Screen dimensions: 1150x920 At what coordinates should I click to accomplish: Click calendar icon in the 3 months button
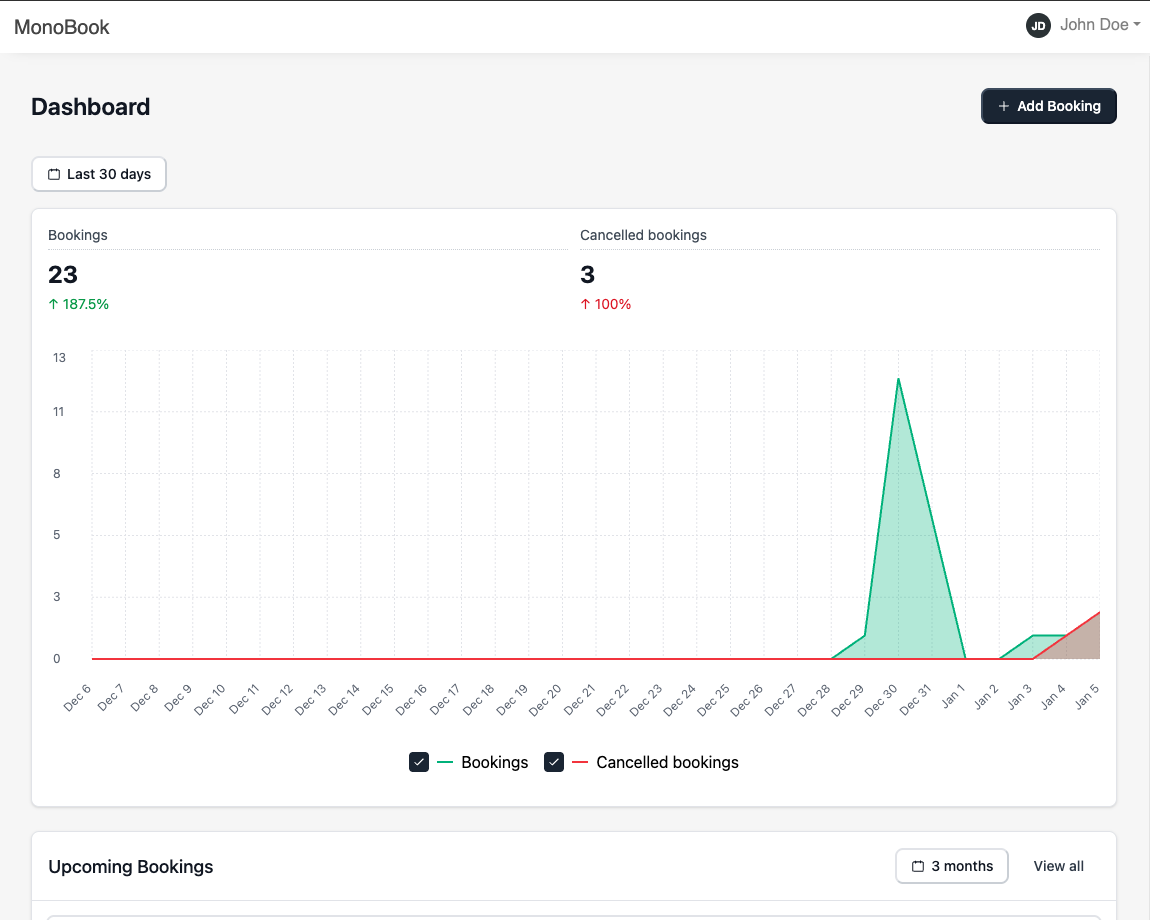pos(918,866)
